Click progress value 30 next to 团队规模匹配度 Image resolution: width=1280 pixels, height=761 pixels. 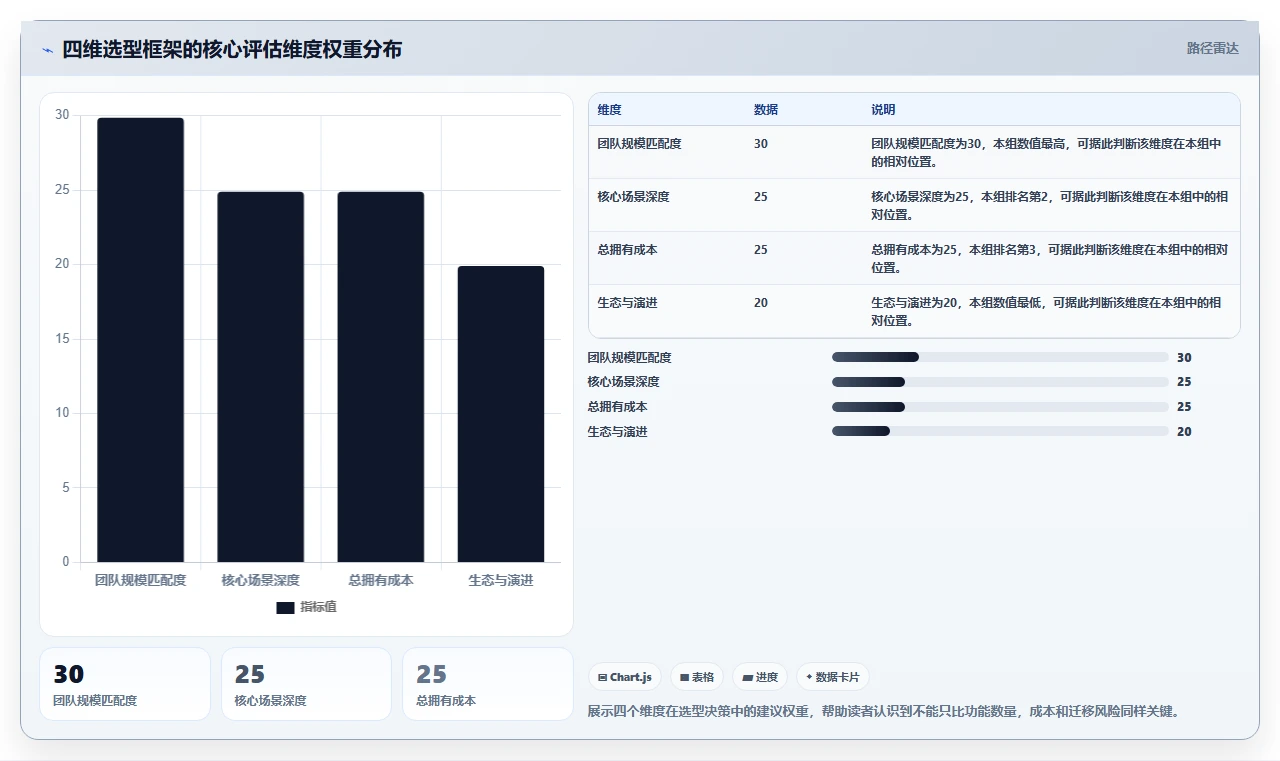(1184, 357)
